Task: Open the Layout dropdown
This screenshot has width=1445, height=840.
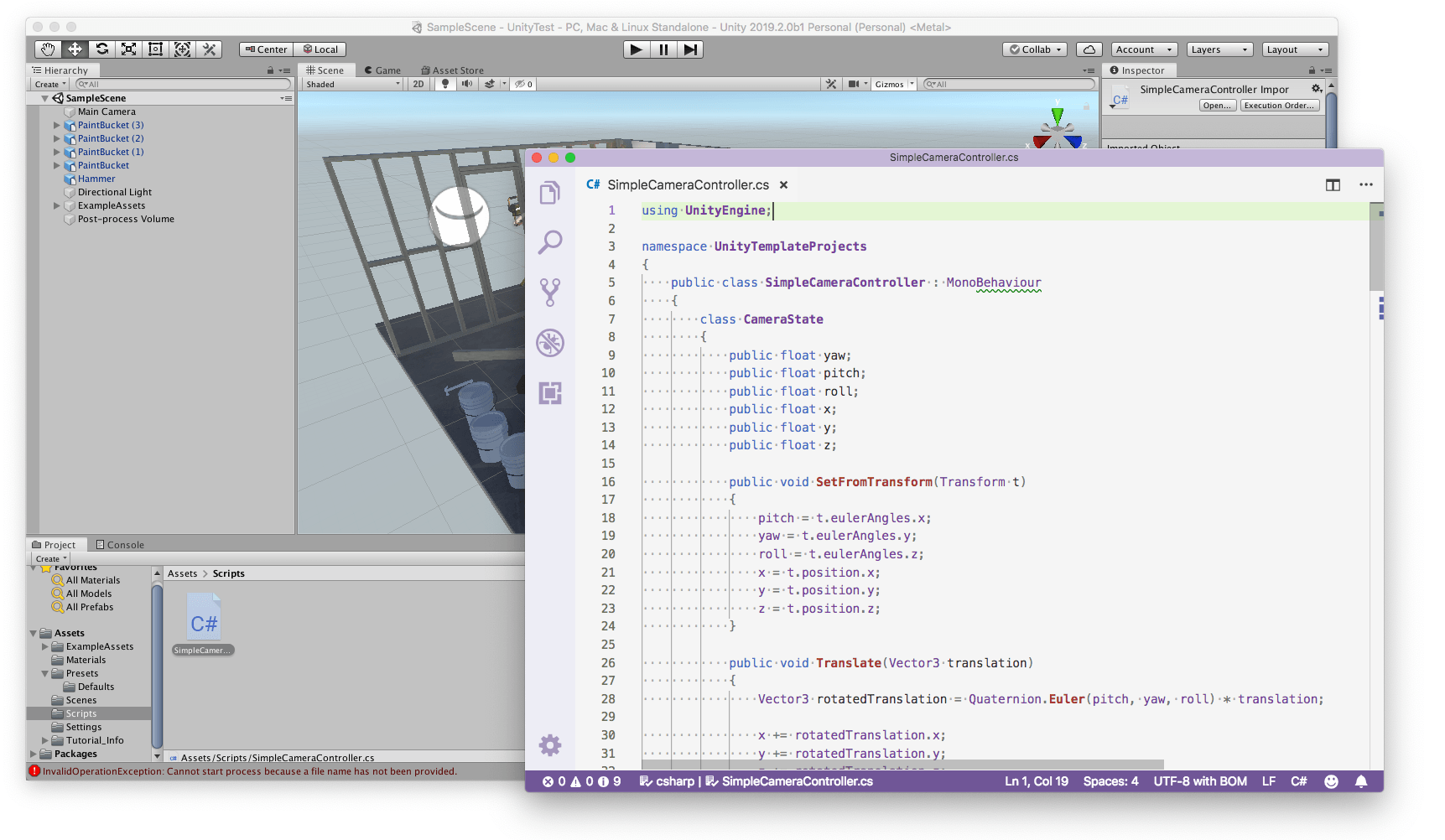Action: click(1295, 49)
